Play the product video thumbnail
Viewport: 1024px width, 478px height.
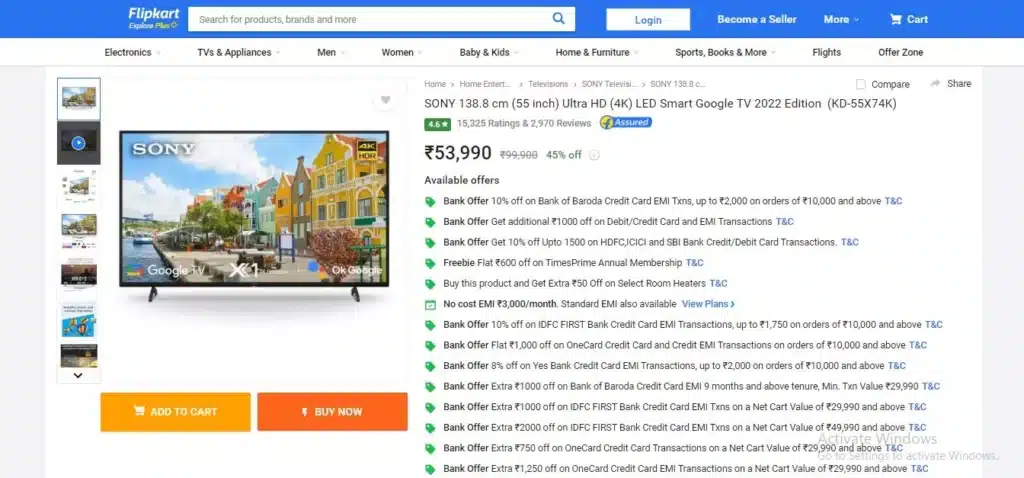[78, 142]
